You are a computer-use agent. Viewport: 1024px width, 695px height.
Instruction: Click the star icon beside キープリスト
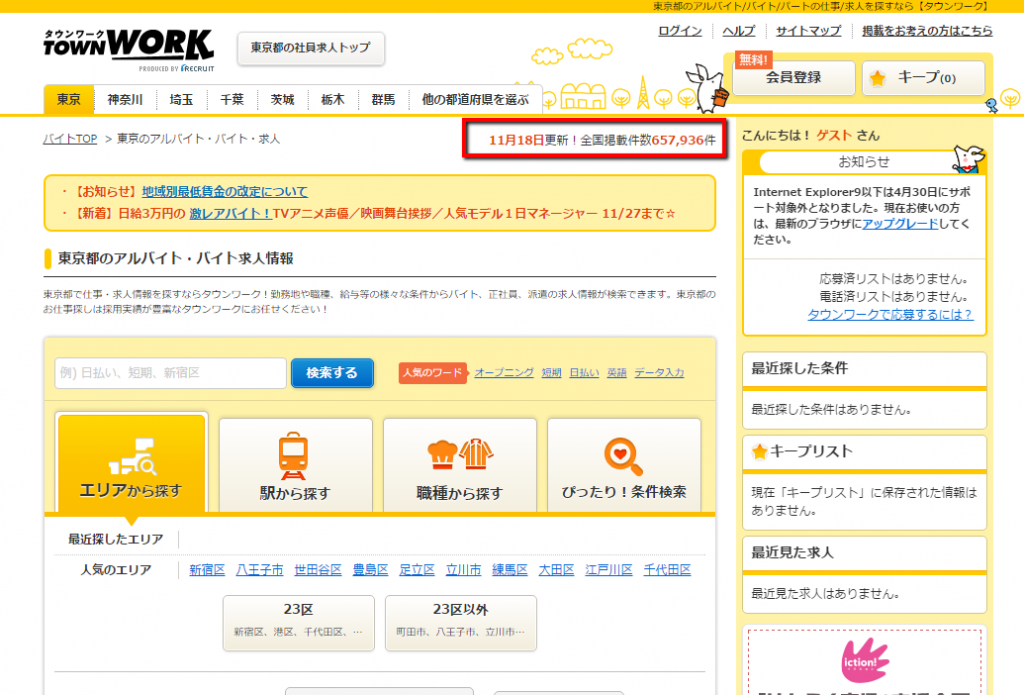click(x=759, y=451)
